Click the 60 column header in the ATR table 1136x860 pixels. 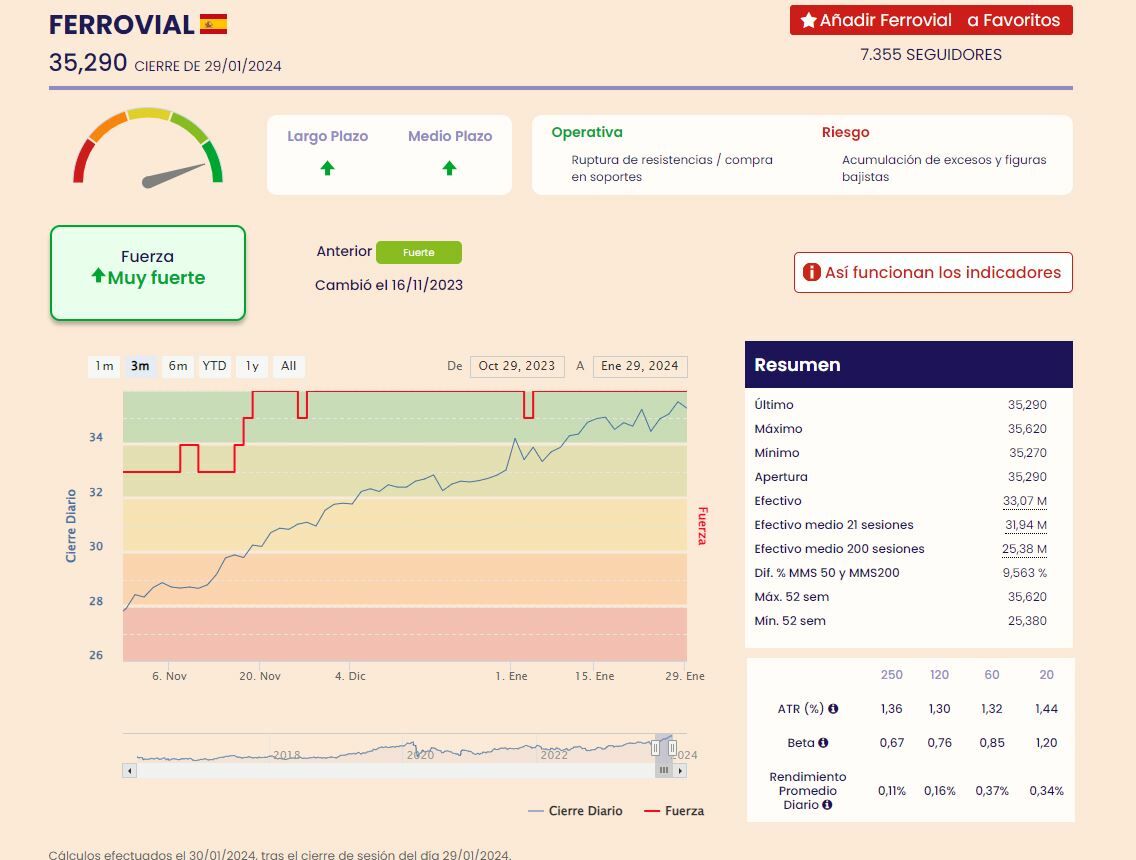pyautogui.click(x=992, y=675)
